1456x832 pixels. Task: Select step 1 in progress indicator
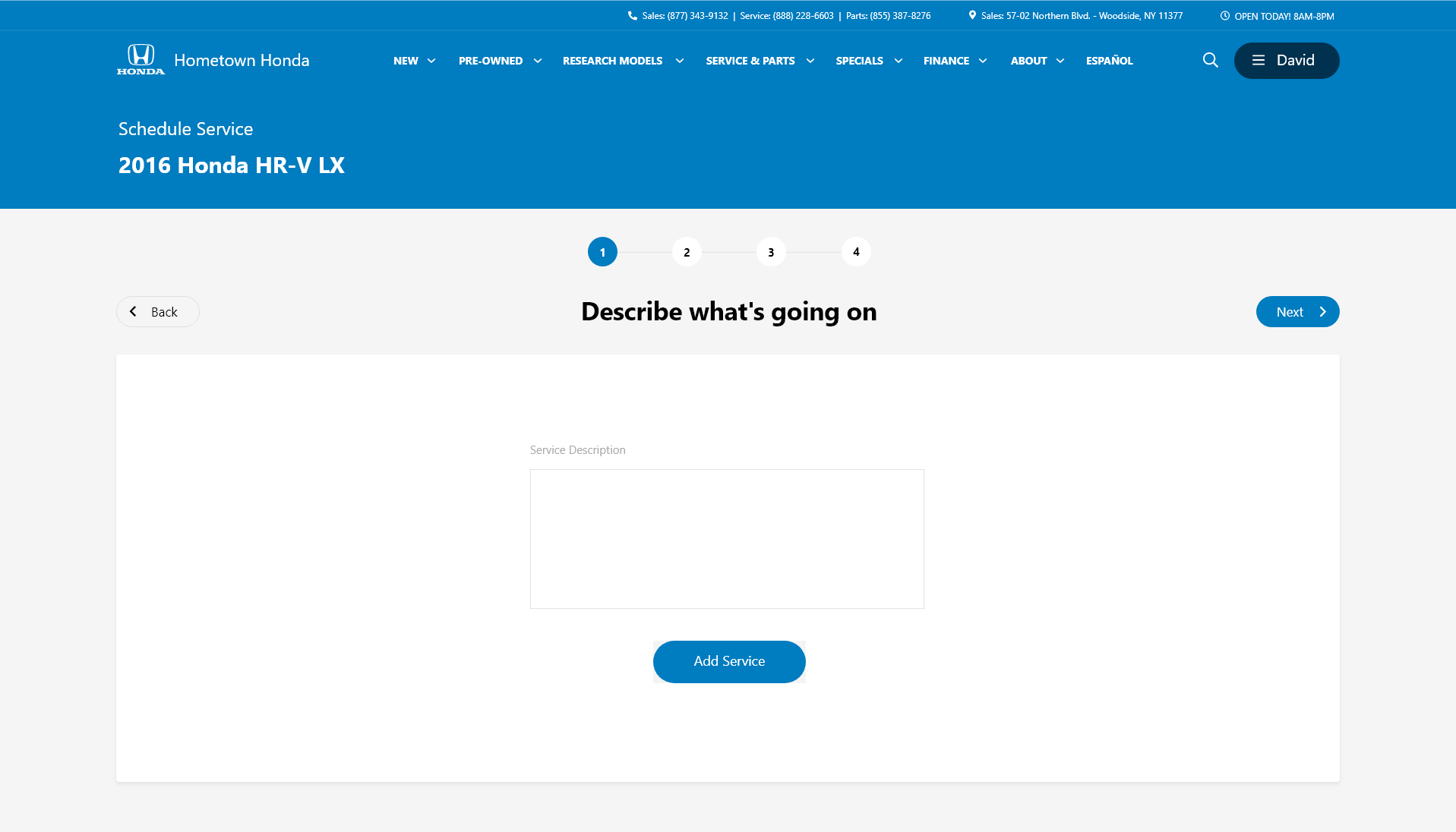click(602, 252)
